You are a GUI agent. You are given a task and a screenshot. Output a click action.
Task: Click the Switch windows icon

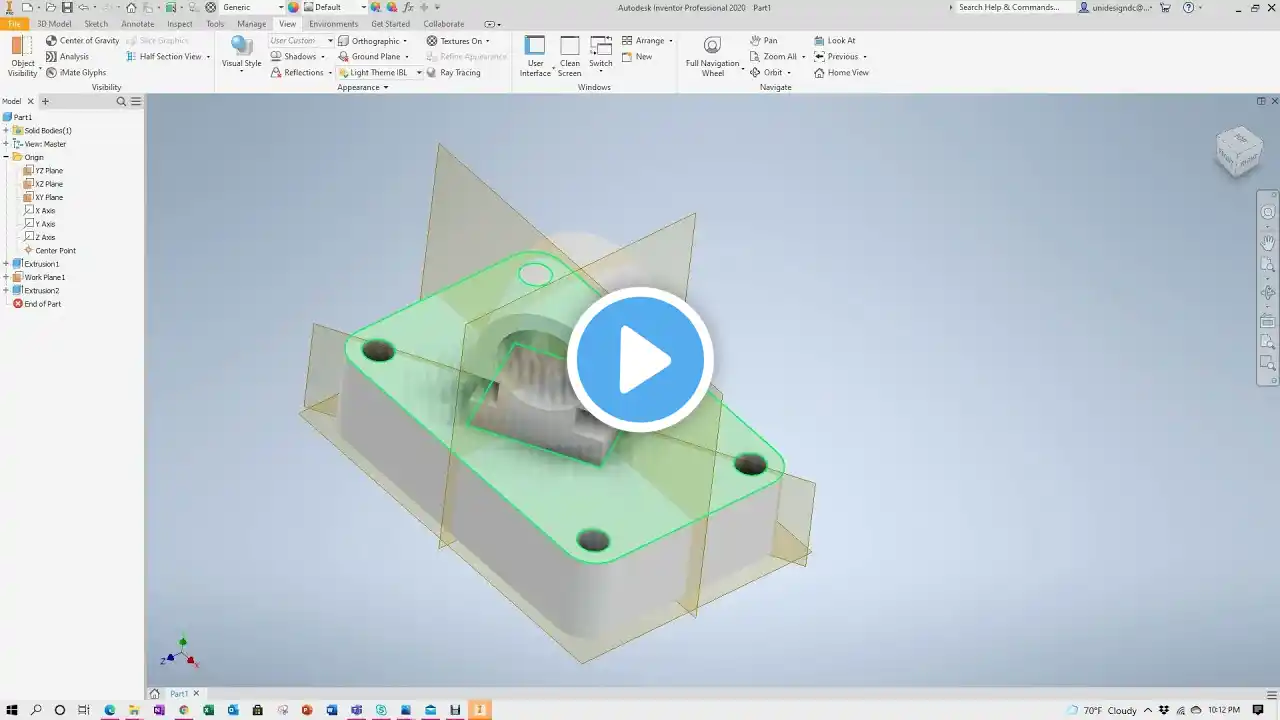[601, 46]
